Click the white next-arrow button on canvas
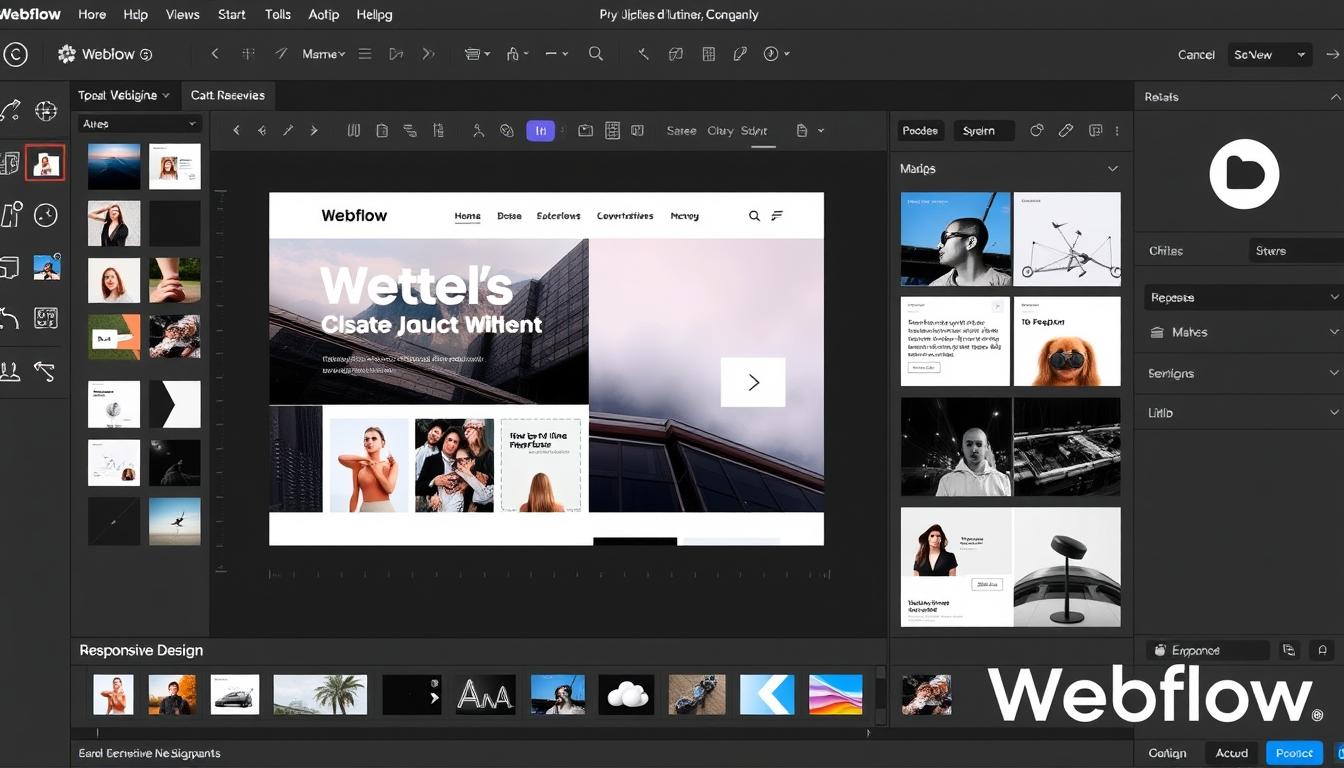The width and height of the screenshot is (1344, 768). [x=753, y=382]
